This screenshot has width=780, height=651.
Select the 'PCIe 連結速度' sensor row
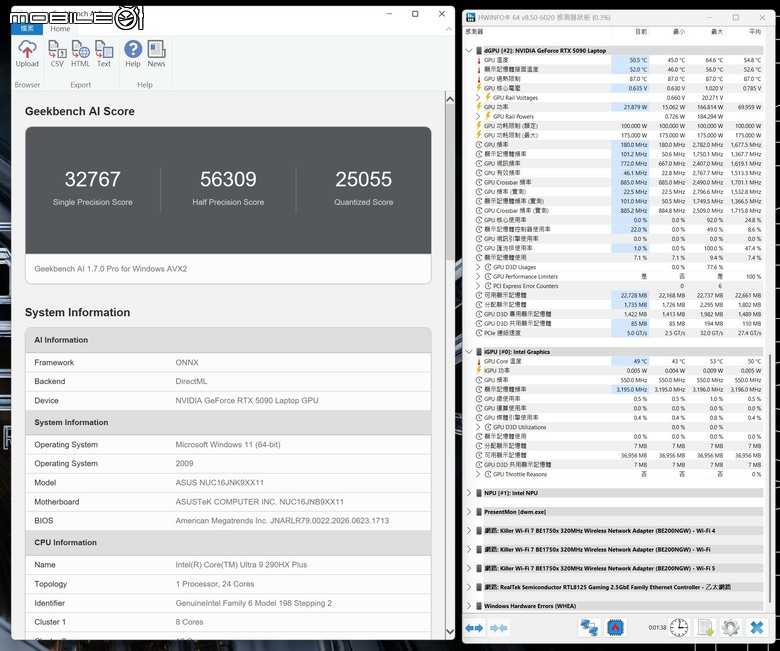click(x=619, y=333)
